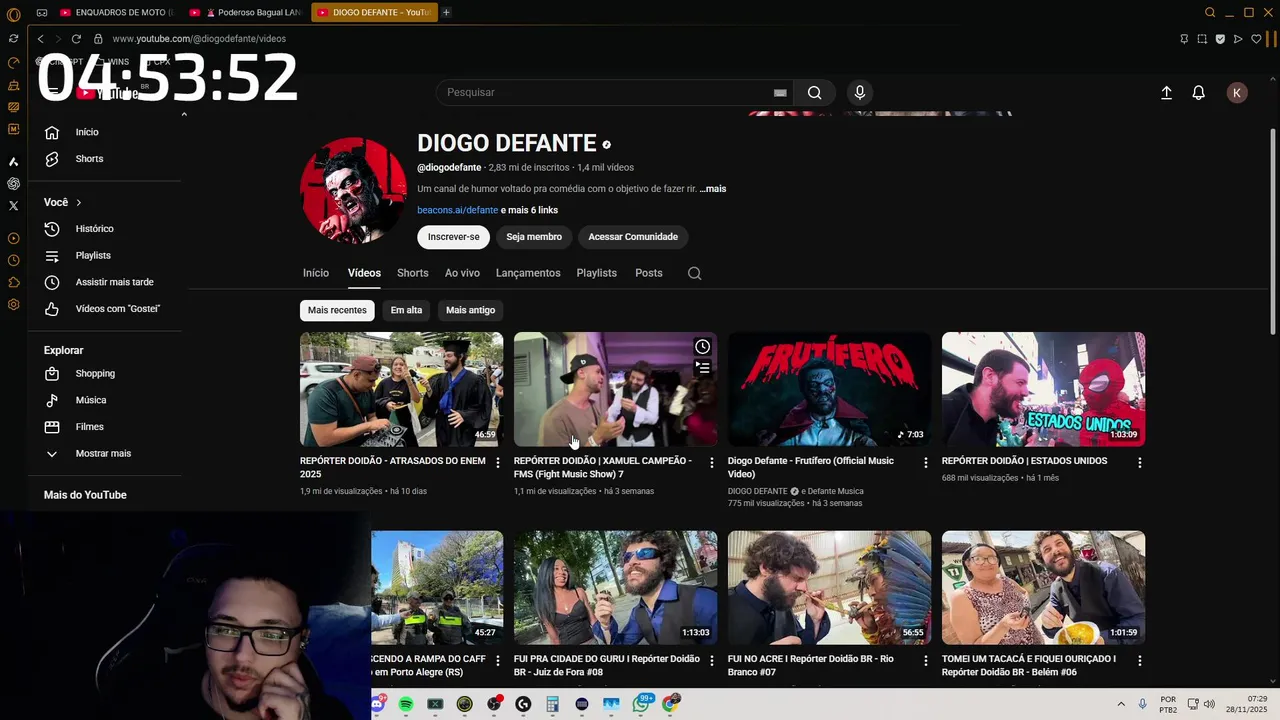Open browser tabs search magnifier
The height and width of the screenshot is (720, 1280).
point(1210,13)
